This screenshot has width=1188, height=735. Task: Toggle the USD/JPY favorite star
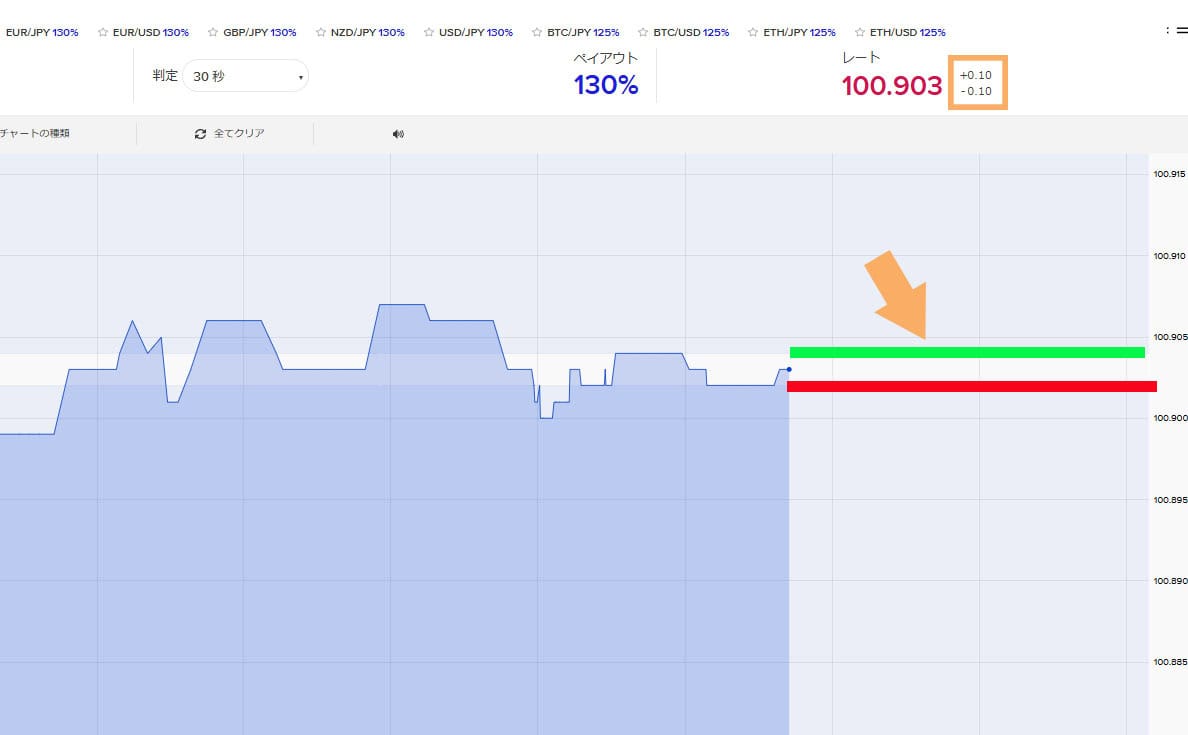click(x=429, y=32)
